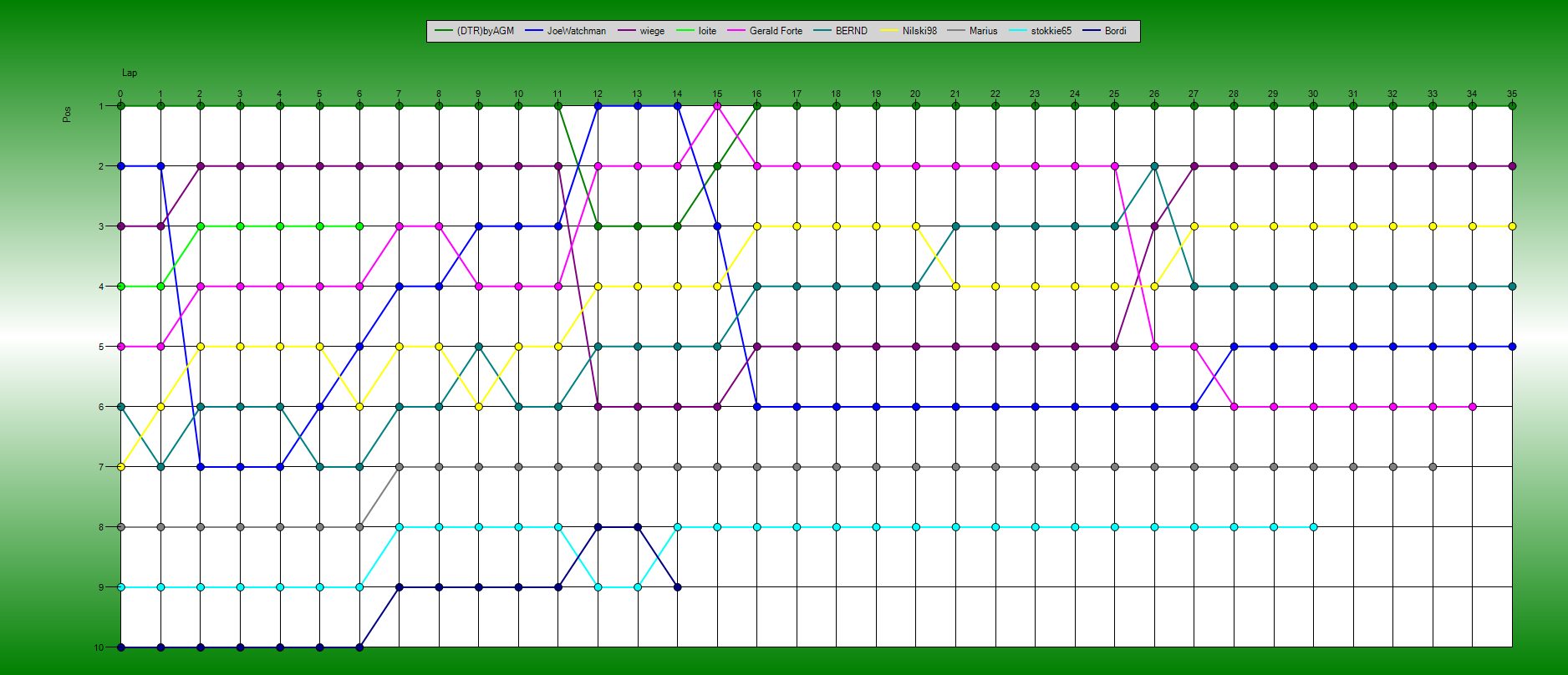Select navy Bordi point at lap 14, position 9
Viewport: 1568px width, 675px height.
677,587
